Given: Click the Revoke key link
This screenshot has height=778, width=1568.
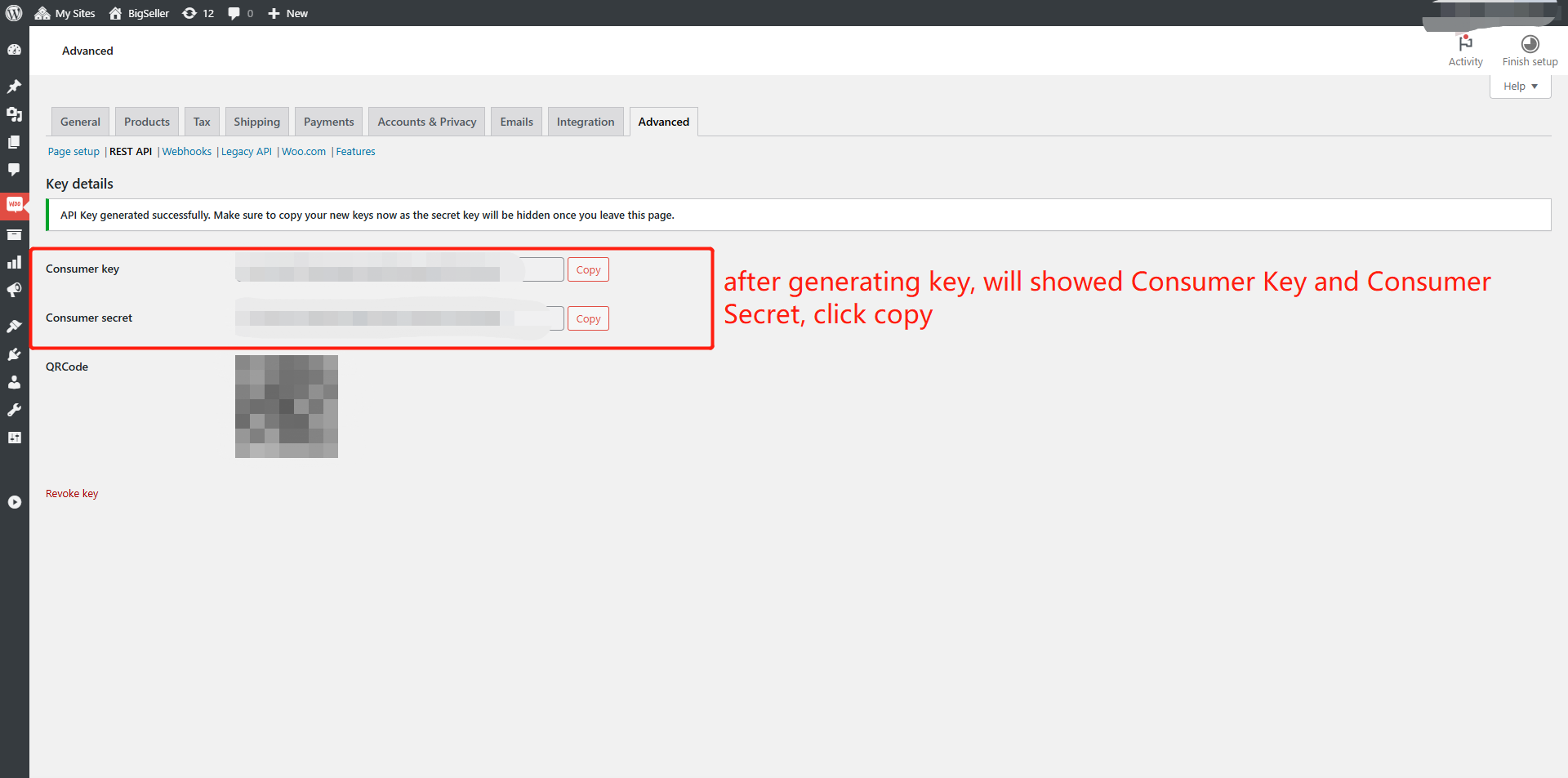Looking at the screenshot, I should click(x=72, y=494).
